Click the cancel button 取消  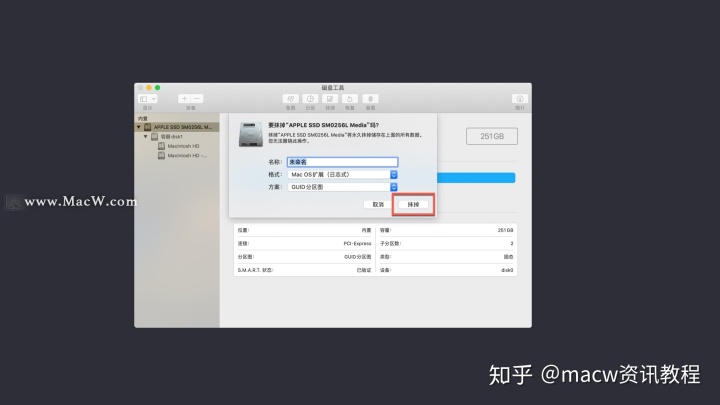point(378,204)
